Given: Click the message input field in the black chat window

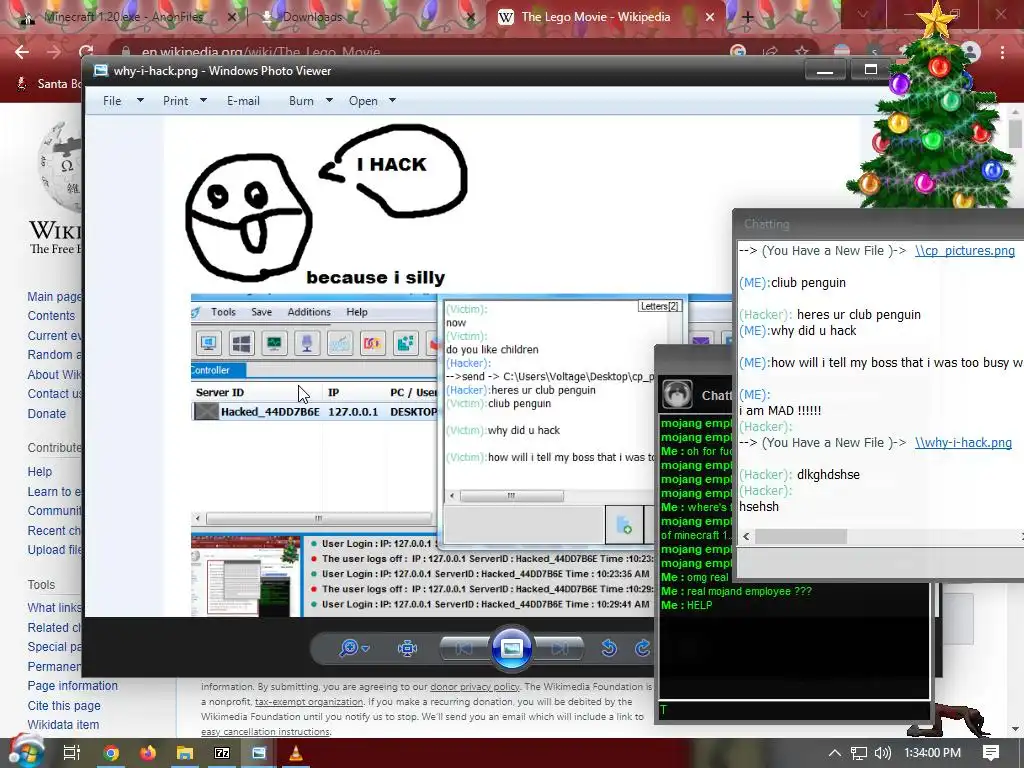Looking at the screenshot, I should coord(794,710).
